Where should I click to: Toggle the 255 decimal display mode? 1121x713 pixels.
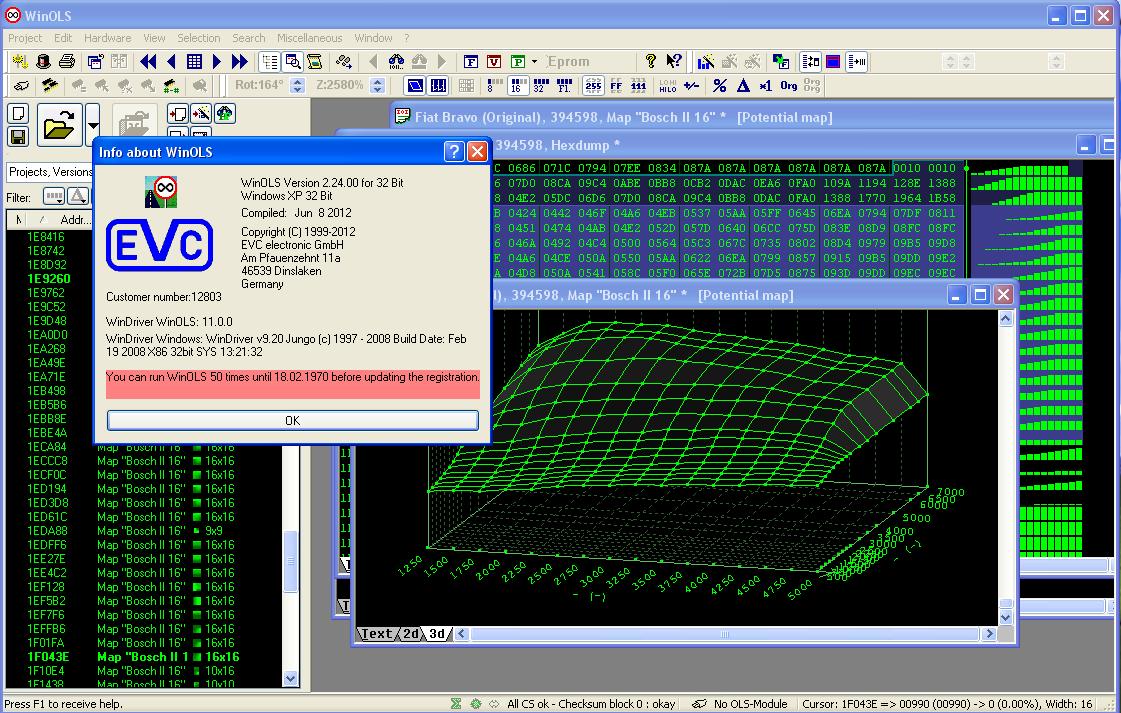pyautogui.click(x=593, y=86)
